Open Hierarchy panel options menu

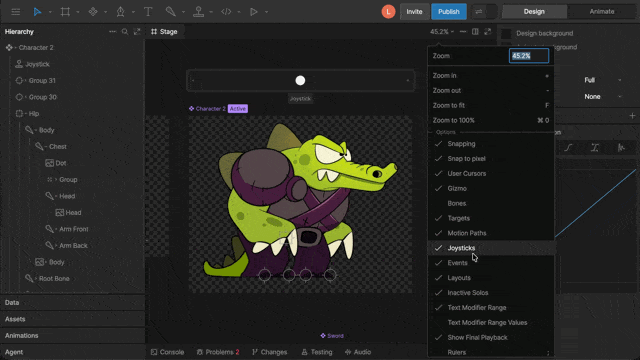[x=112, y=31]
